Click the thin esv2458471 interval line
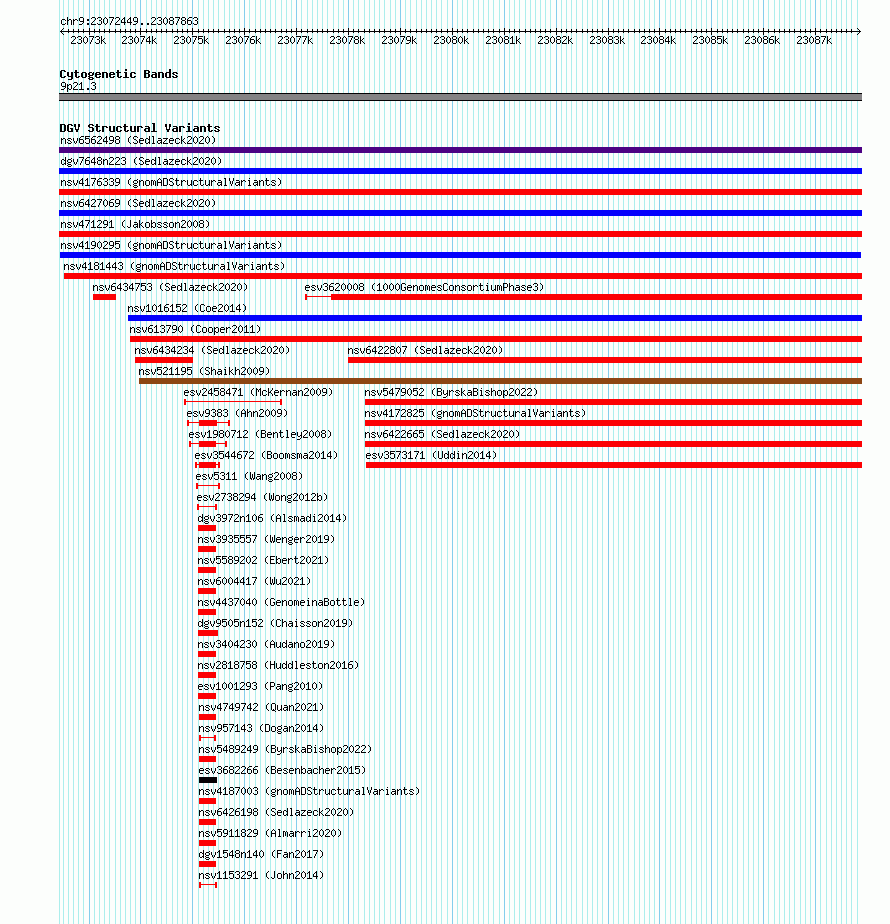Image resolution: width=890 pixels, height=924 pixels. tap(233, 402)
